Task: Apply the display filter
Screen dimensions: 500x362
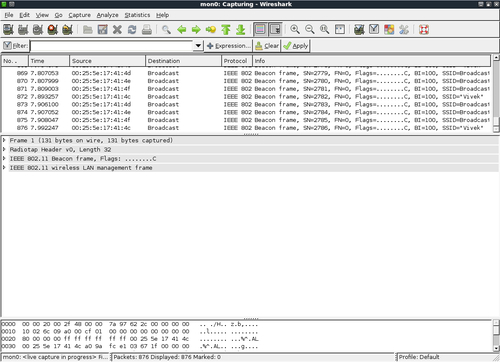Action: (295, 46)
